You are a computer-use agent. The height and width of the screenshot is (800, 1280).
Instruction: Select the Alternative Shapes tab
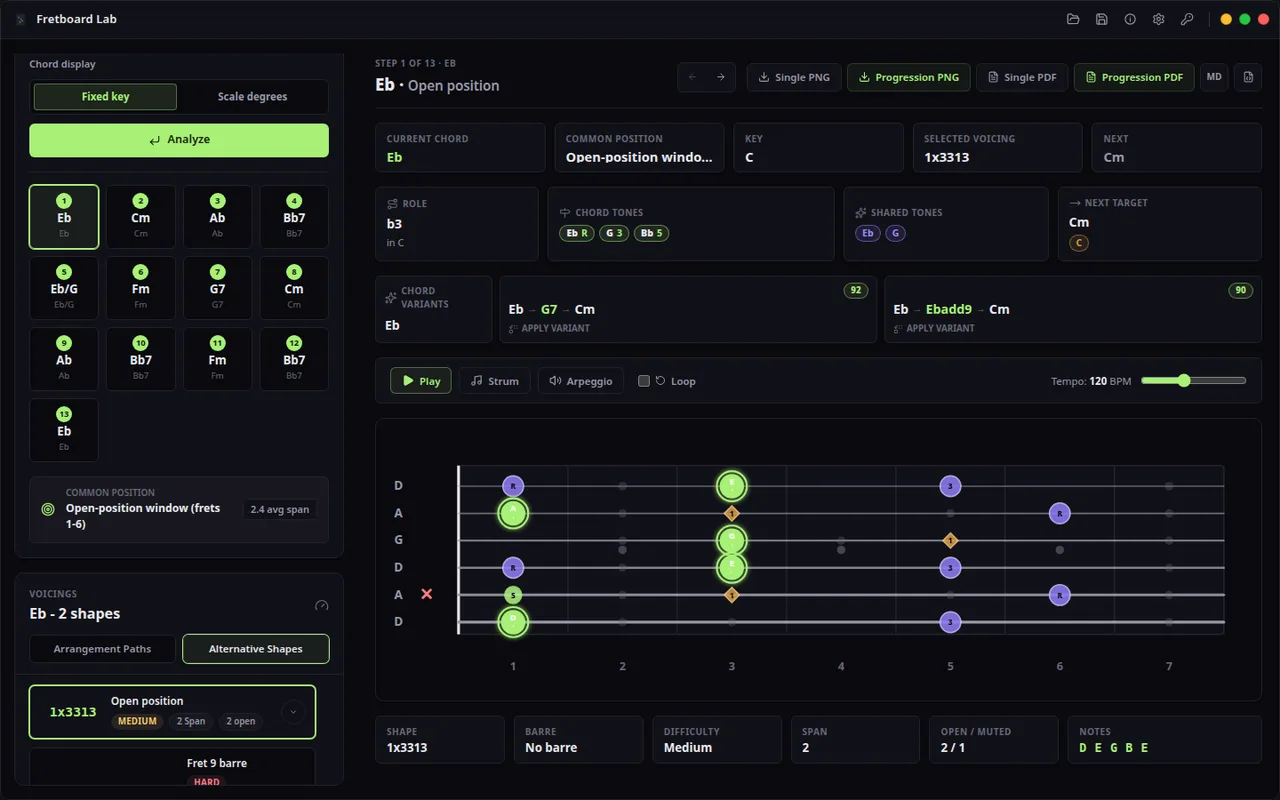click(x=256, y=649)
